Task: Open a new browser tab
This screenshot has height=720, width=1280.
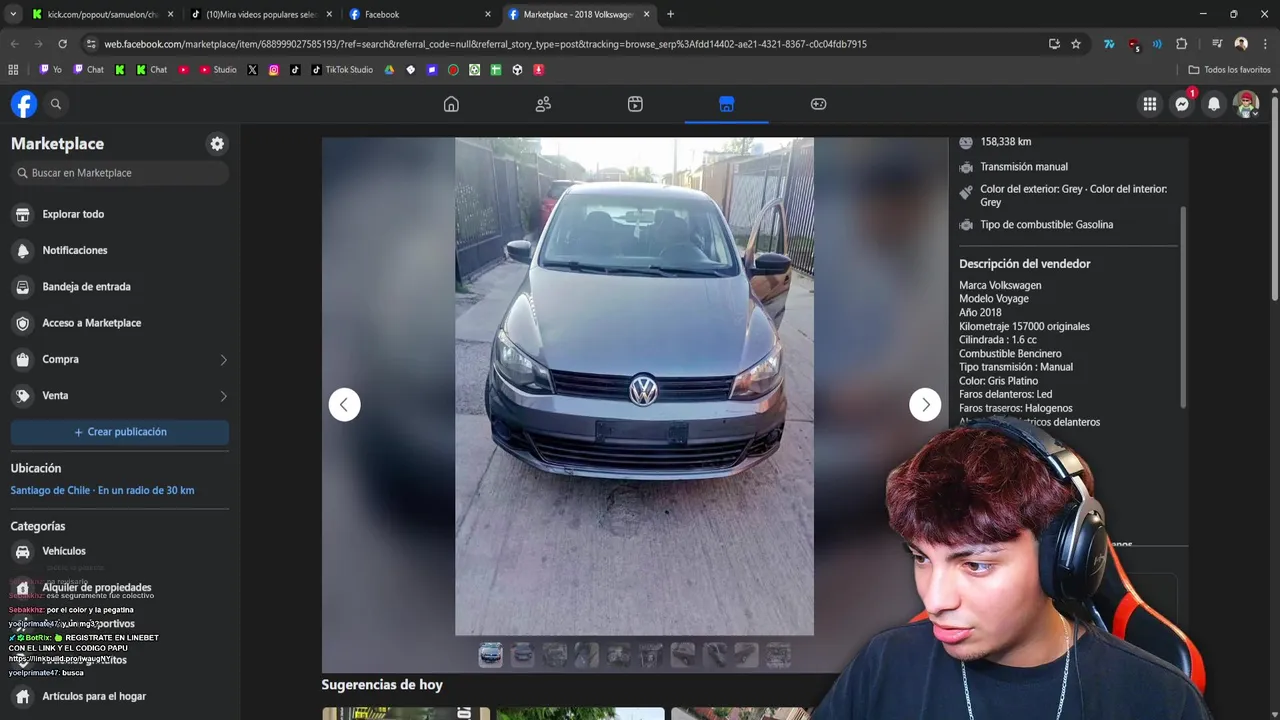Action: (x=670, y=14)
